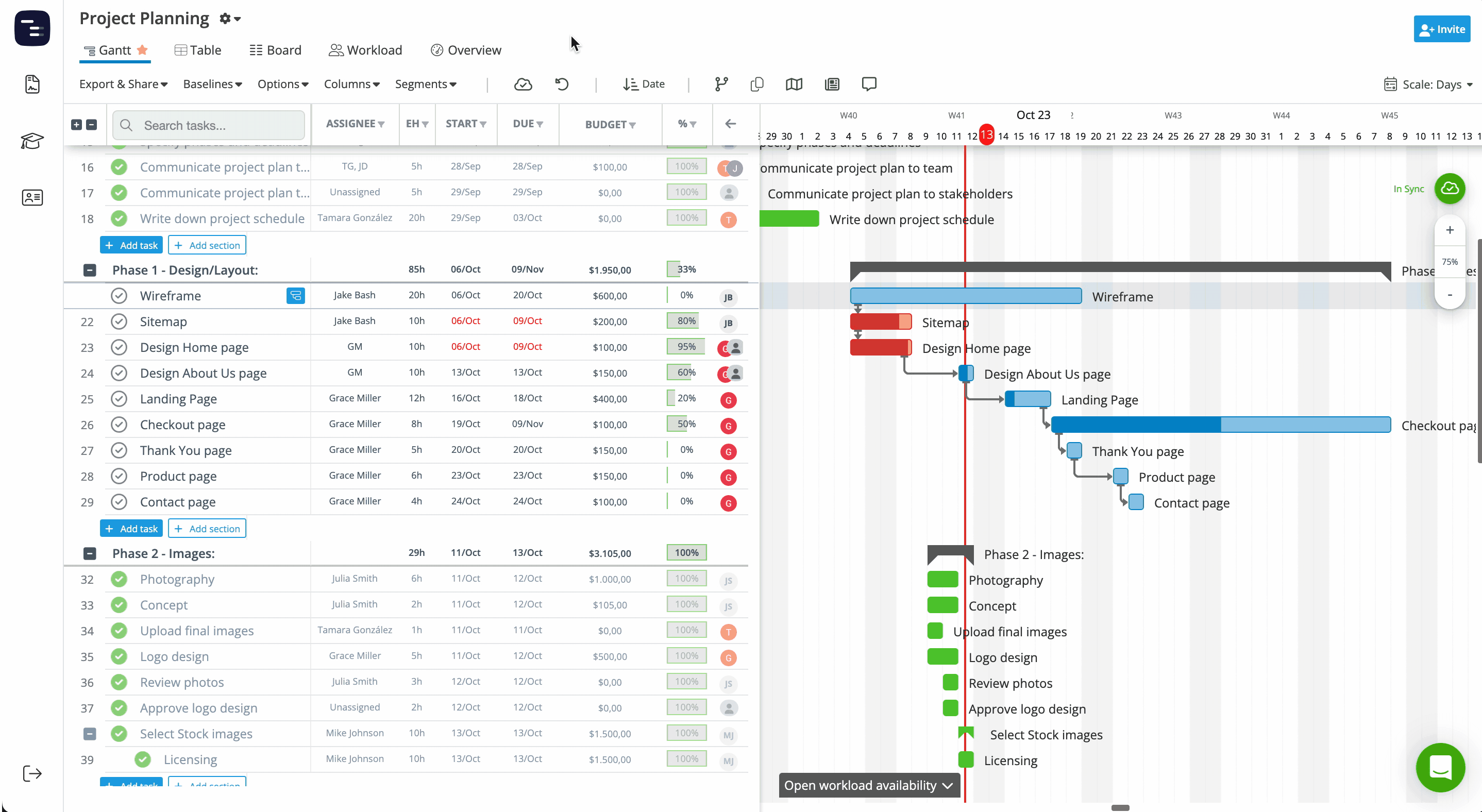The image size is (1482, 812).
Task: Switch to the Workload tab
Action: pos(365,50)
